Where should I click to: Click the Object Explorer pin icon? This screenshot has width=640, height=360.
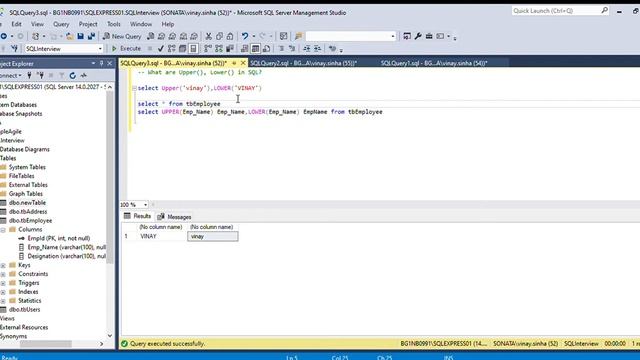[x=102, y=64]
